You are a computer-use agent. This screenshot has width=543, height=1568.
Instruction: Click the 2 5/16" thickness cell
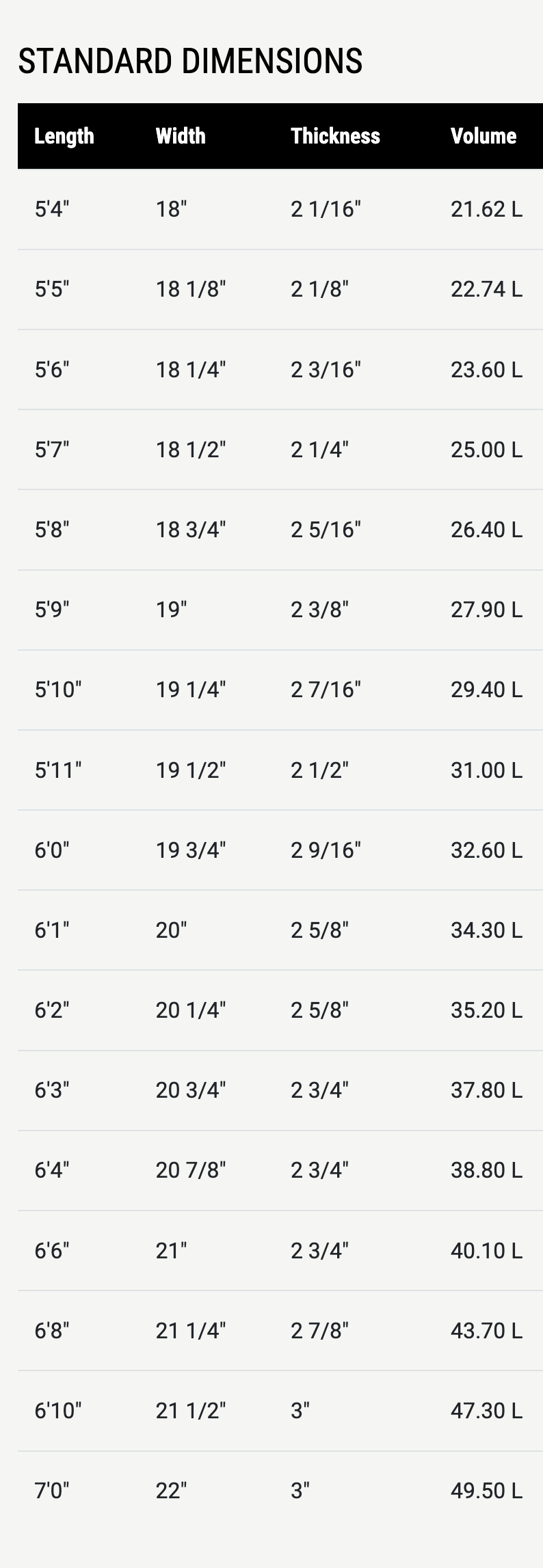click(326, 530)
